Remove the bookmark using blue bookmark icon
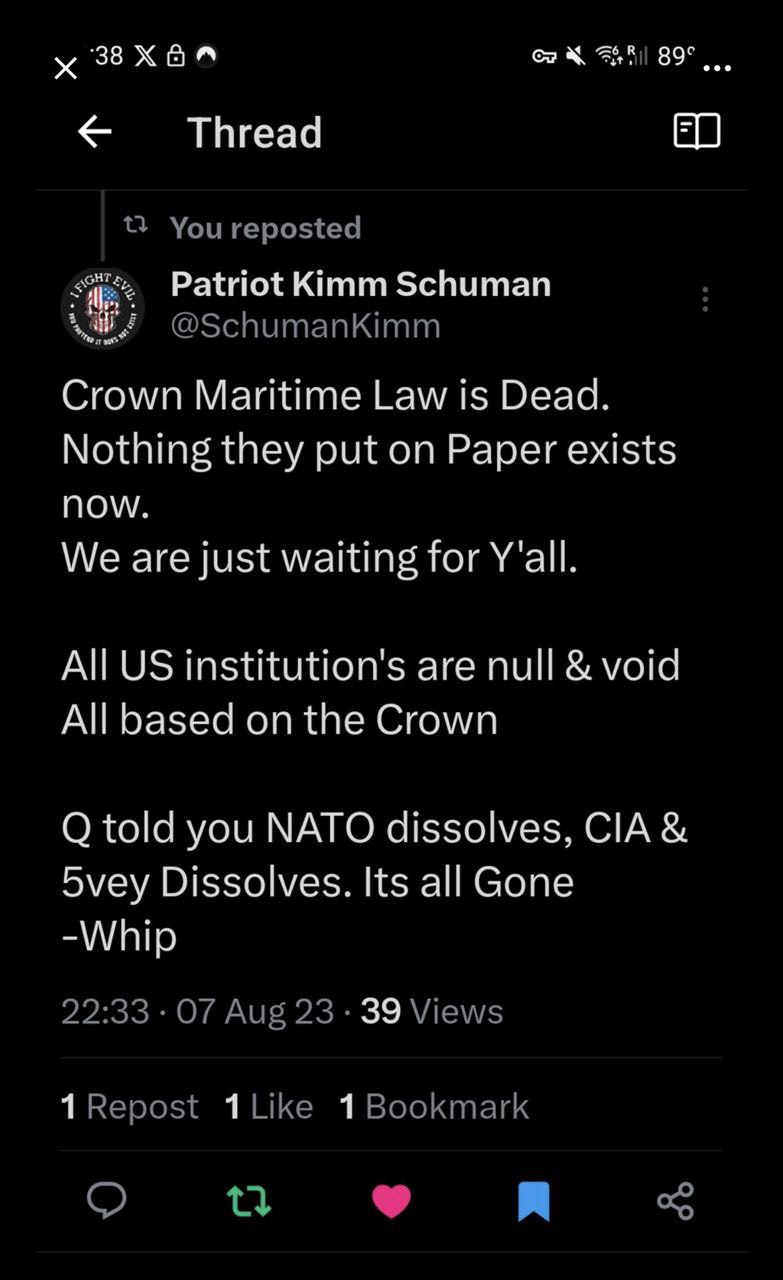783x1280 pixels. pos(534,1200)
